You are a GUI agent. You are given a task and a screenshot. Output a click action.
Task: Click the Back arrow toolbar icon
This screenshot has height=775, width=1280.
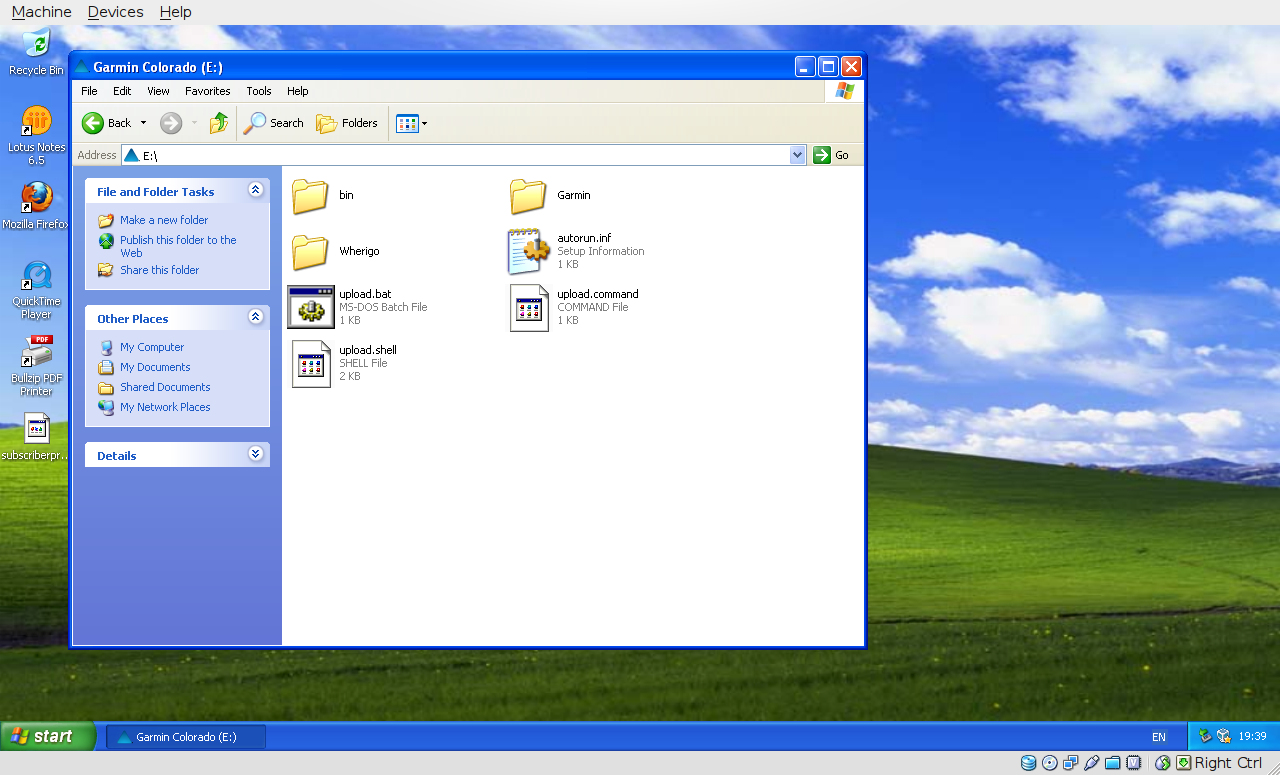93,123
